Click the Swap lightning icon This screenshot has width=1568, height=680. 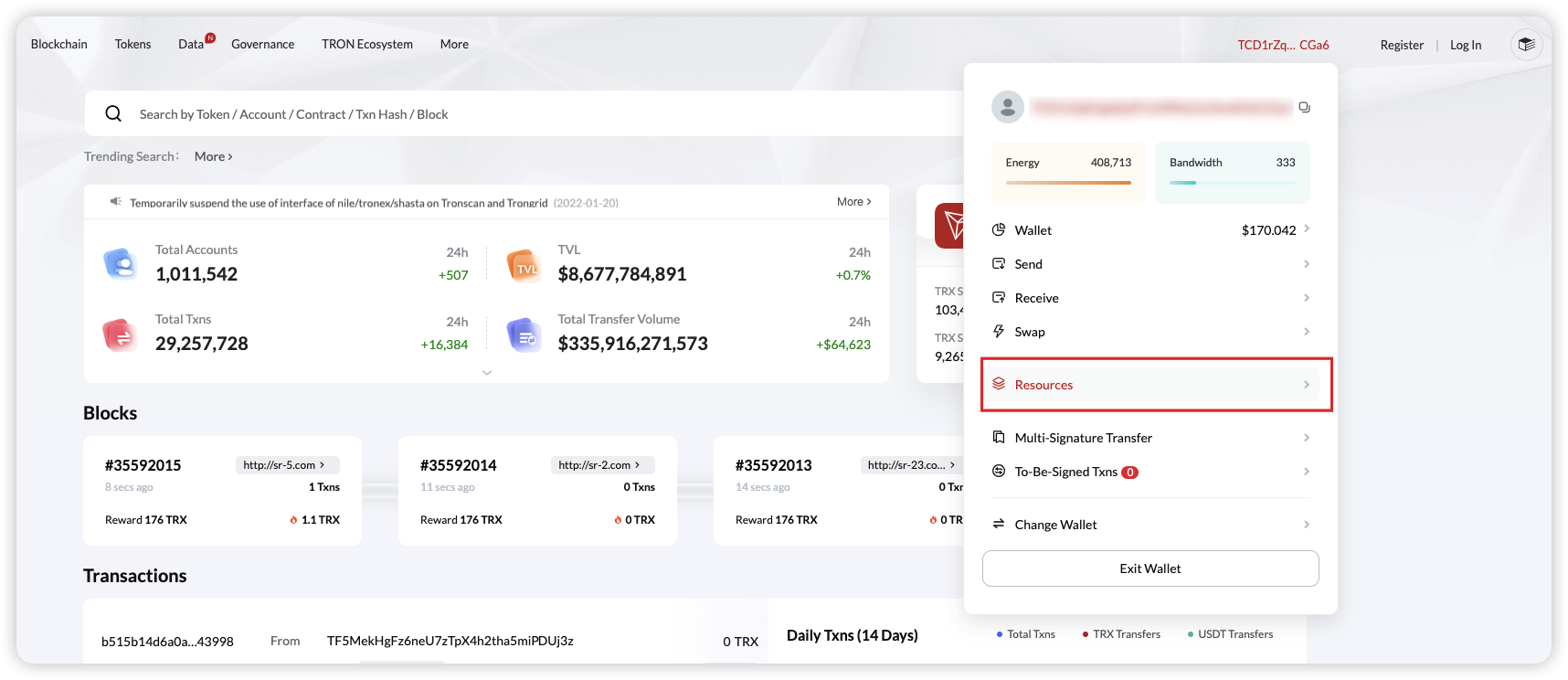(x=999, y=331)
